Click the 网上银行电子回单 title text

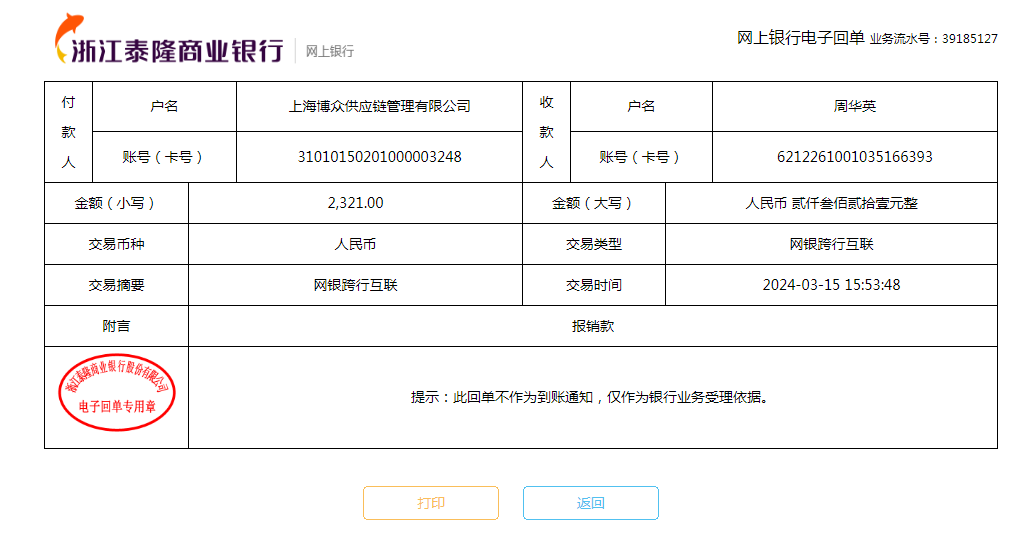coord(800,38)
